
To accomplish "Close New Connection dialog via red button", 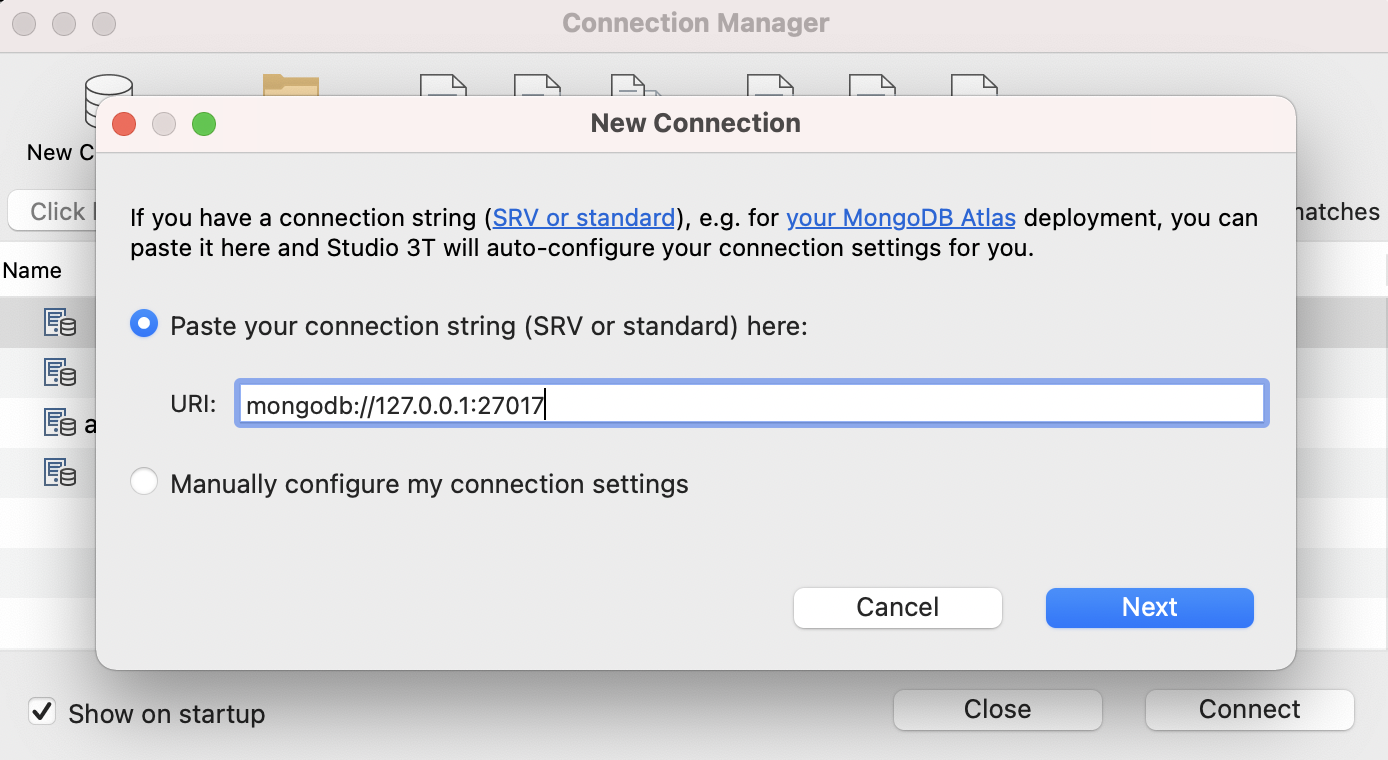I will (x=124, y=124).
